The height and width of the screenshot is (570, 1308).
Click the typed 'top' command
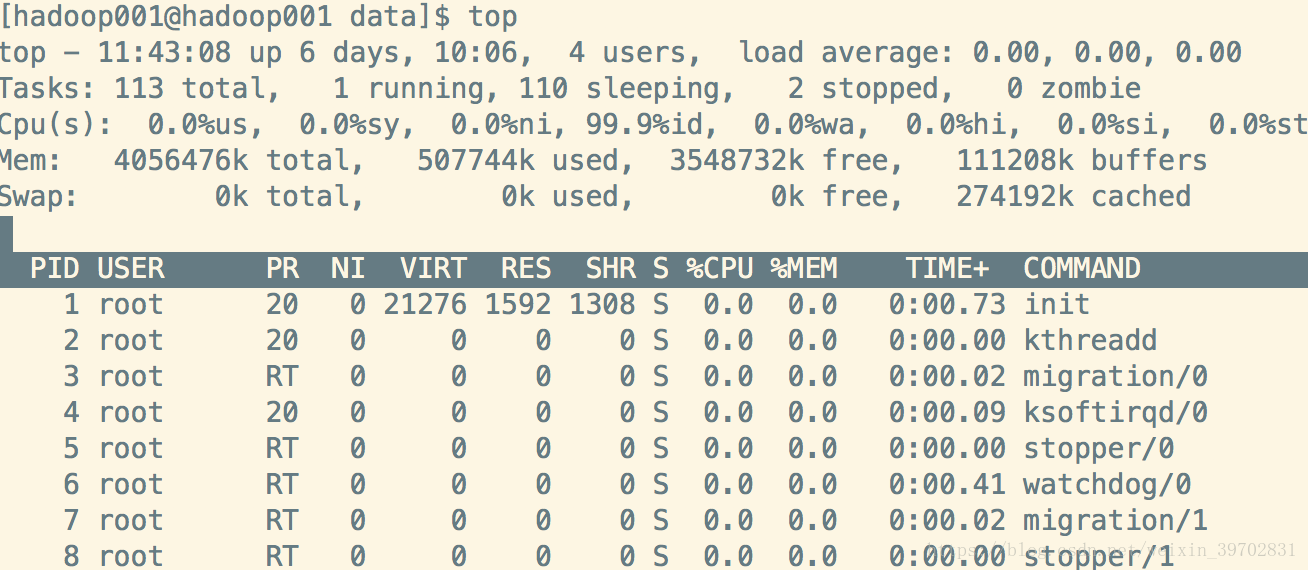493,16
